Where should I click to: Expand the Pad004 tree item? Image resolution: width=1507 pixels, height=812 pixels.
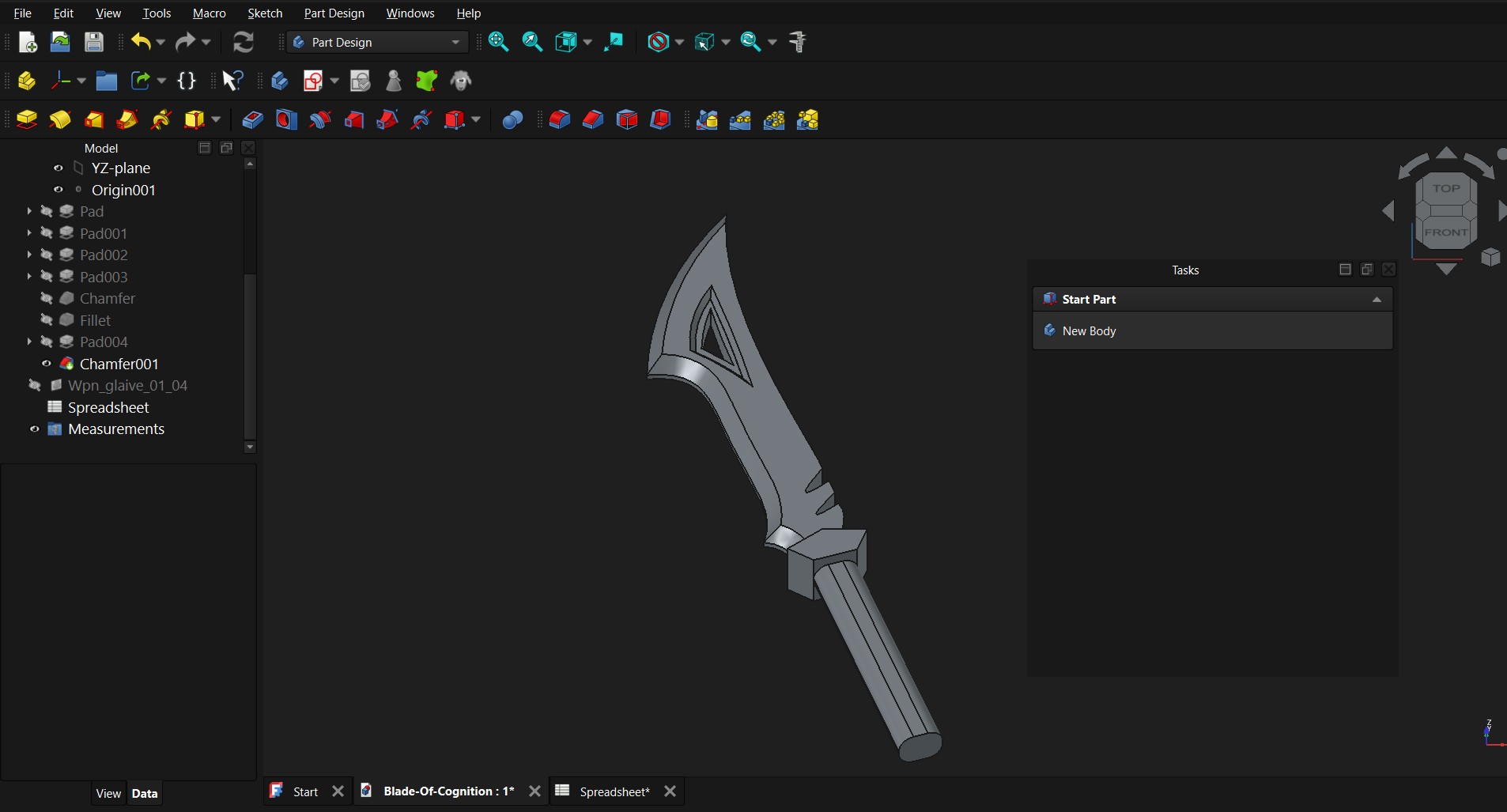[x=29, y=342]
